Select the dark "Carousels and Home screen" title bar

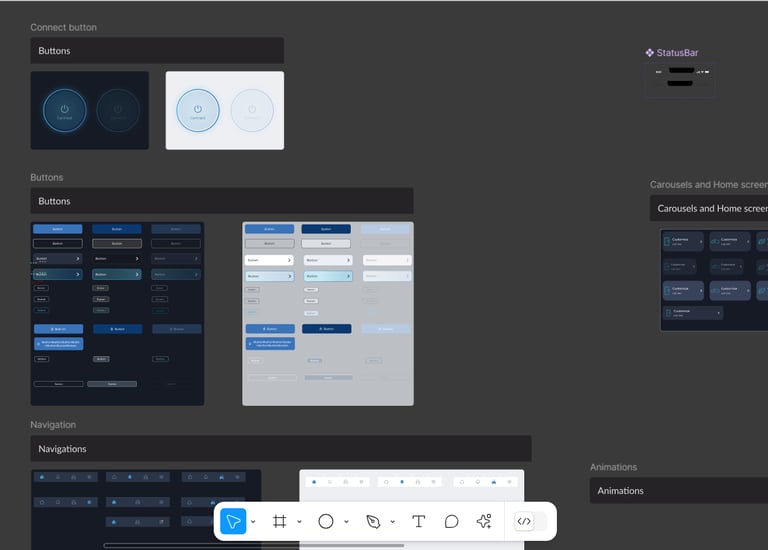click(x=709, y=208)
